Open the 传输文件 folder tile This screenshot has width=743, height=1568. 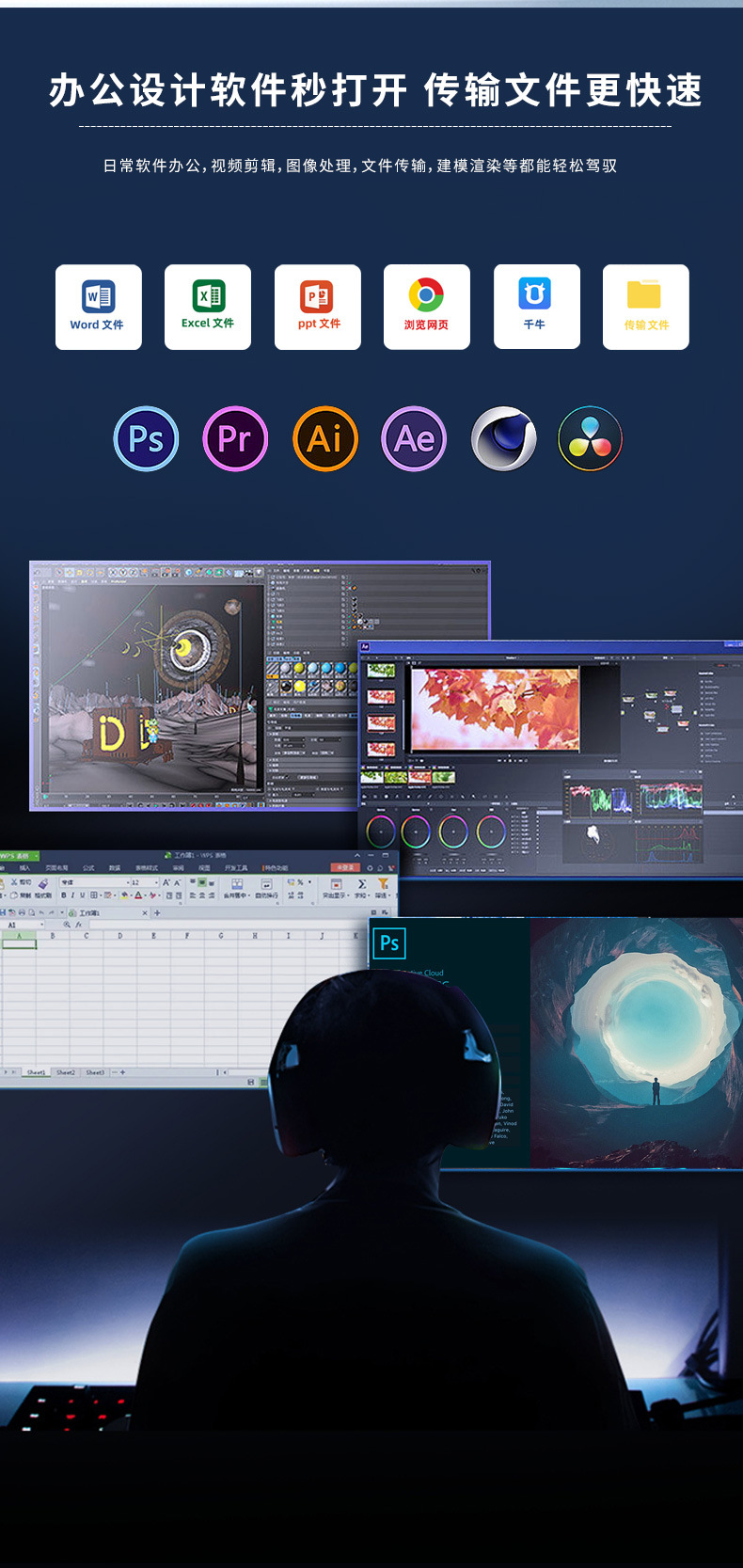(646, 307)
